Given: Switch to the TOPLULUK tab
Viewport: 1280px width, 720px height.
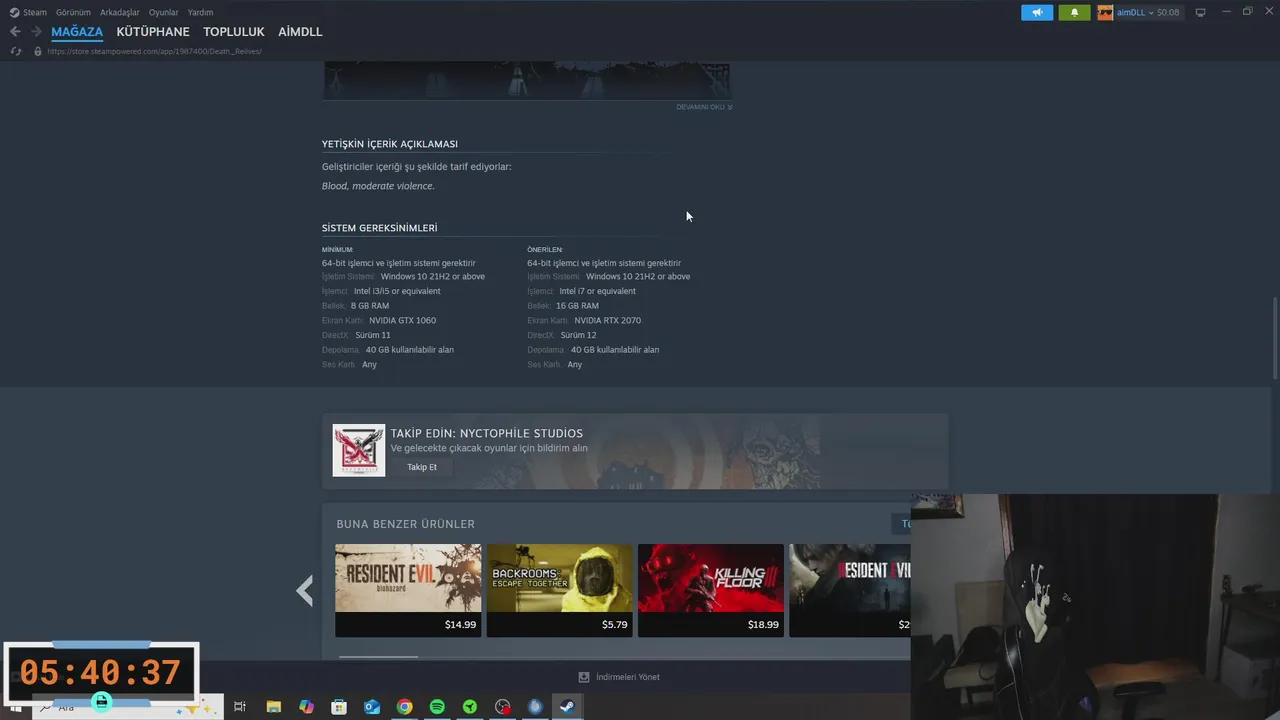Looking at the screenshot, I should pos(234,32).
